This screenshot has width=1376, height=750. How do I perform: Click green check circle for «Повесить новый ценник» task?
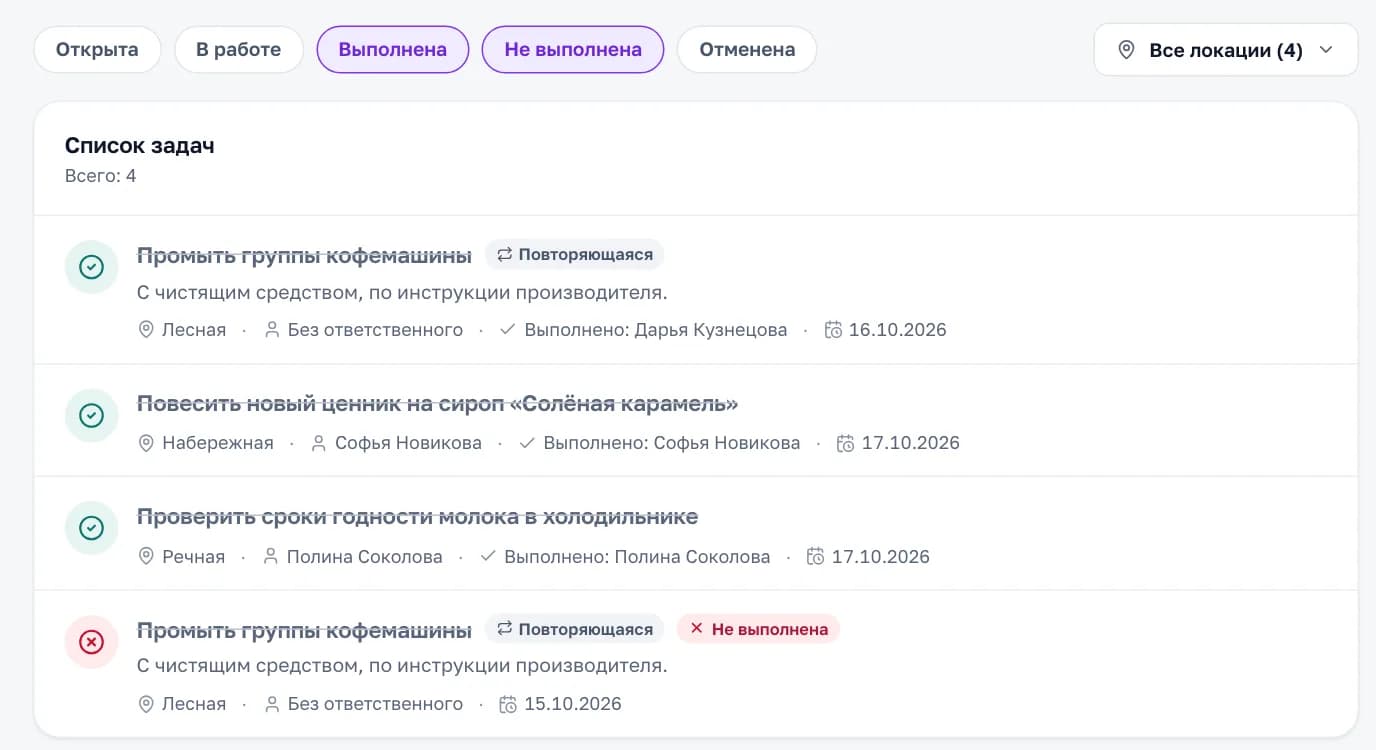click(x=91, y=415)
